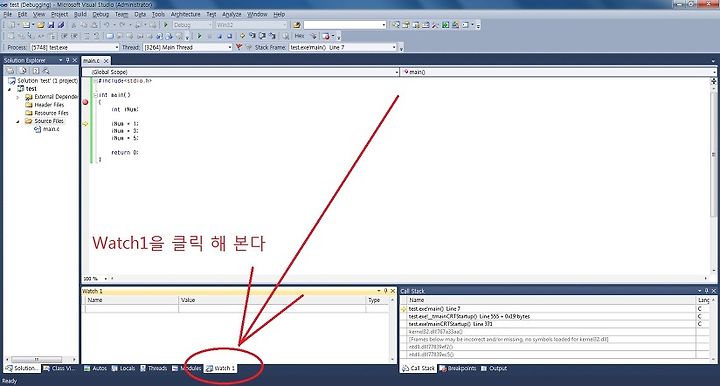
Task: Open the (Global Scope) dropdown
Action: (397, 72)
